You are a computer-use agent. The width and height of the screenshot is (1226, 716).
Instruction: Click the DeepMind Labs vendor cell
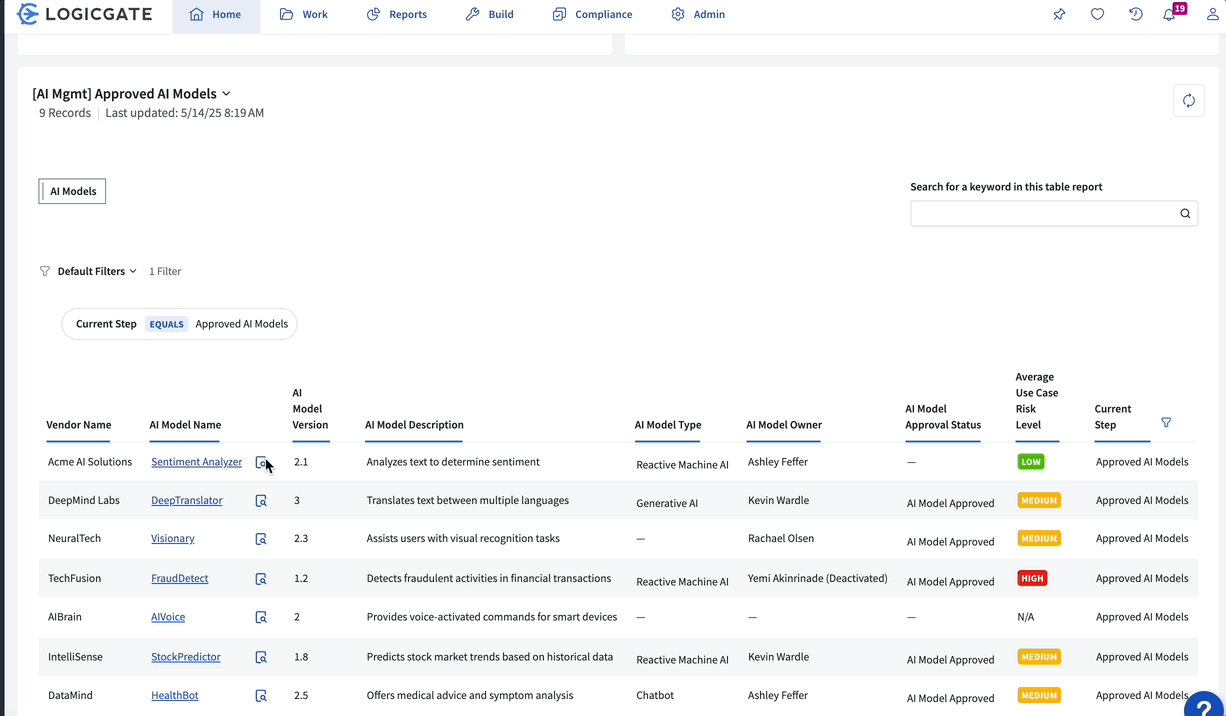click(x=85, y=500)
